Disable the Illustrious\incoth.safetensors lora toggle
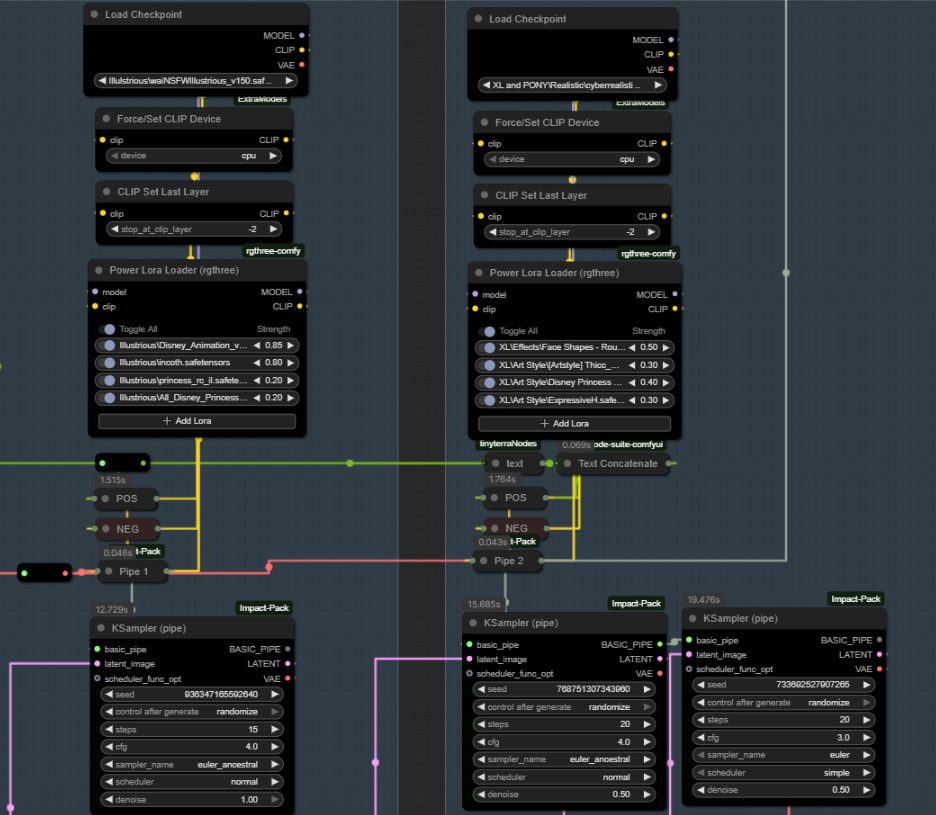Image resolution: width=936 pixels, height=815 pixels. (108, 363)
